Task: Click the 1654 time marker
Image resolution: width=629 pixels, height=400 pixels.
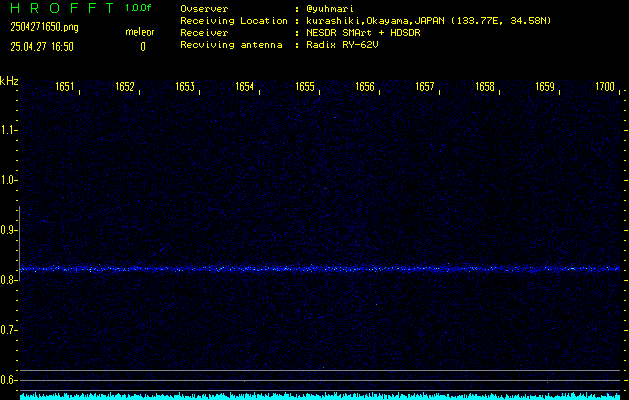Action: [x=245, y=87]
